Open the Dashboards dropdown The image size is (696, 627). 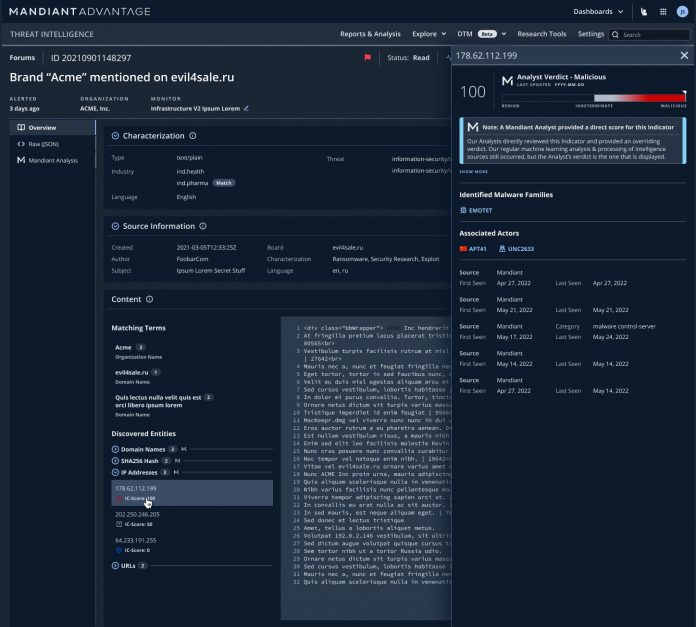pos(598,12)
